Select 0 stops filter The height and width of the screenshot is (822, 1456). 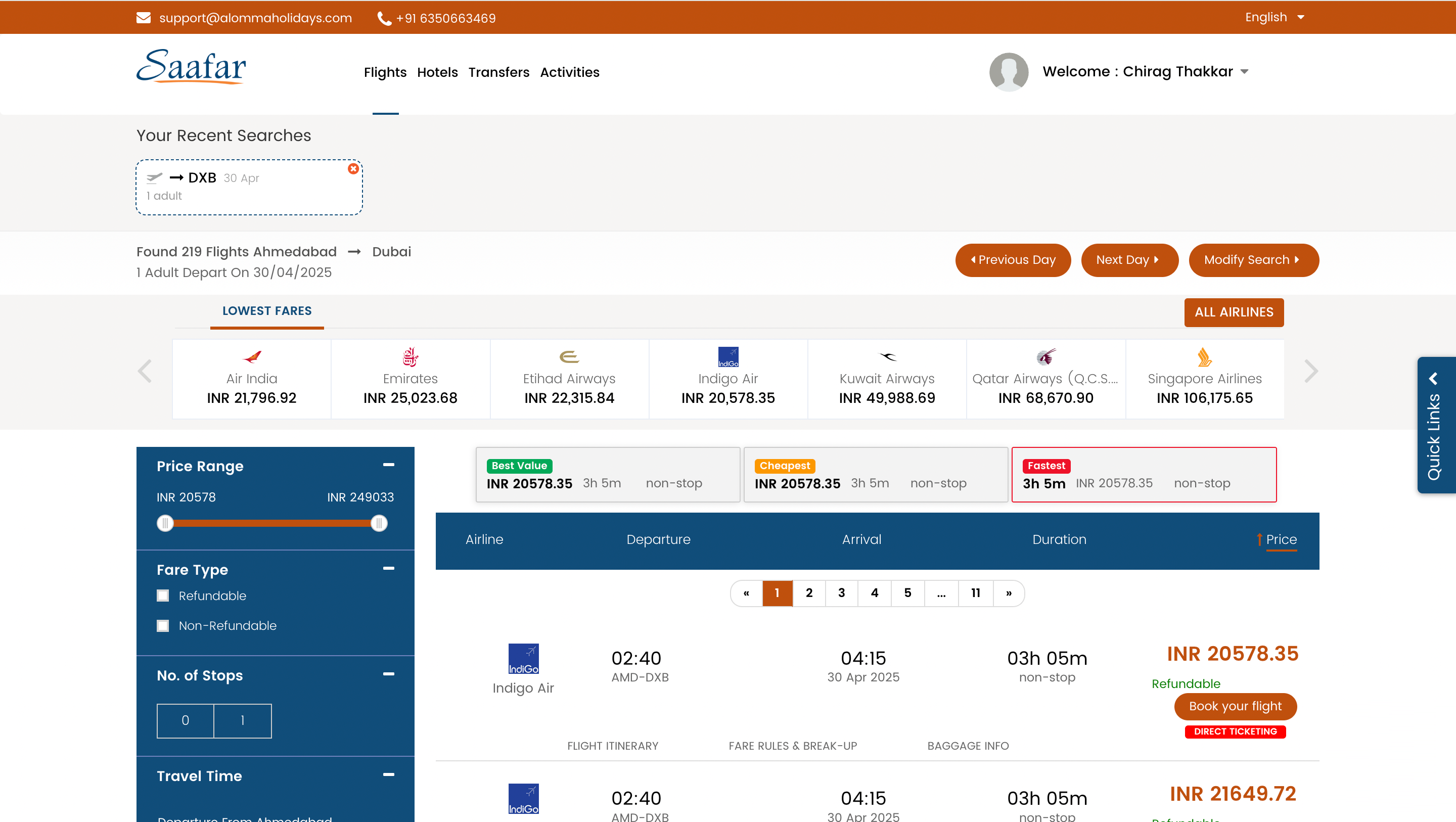click(186, 721)
